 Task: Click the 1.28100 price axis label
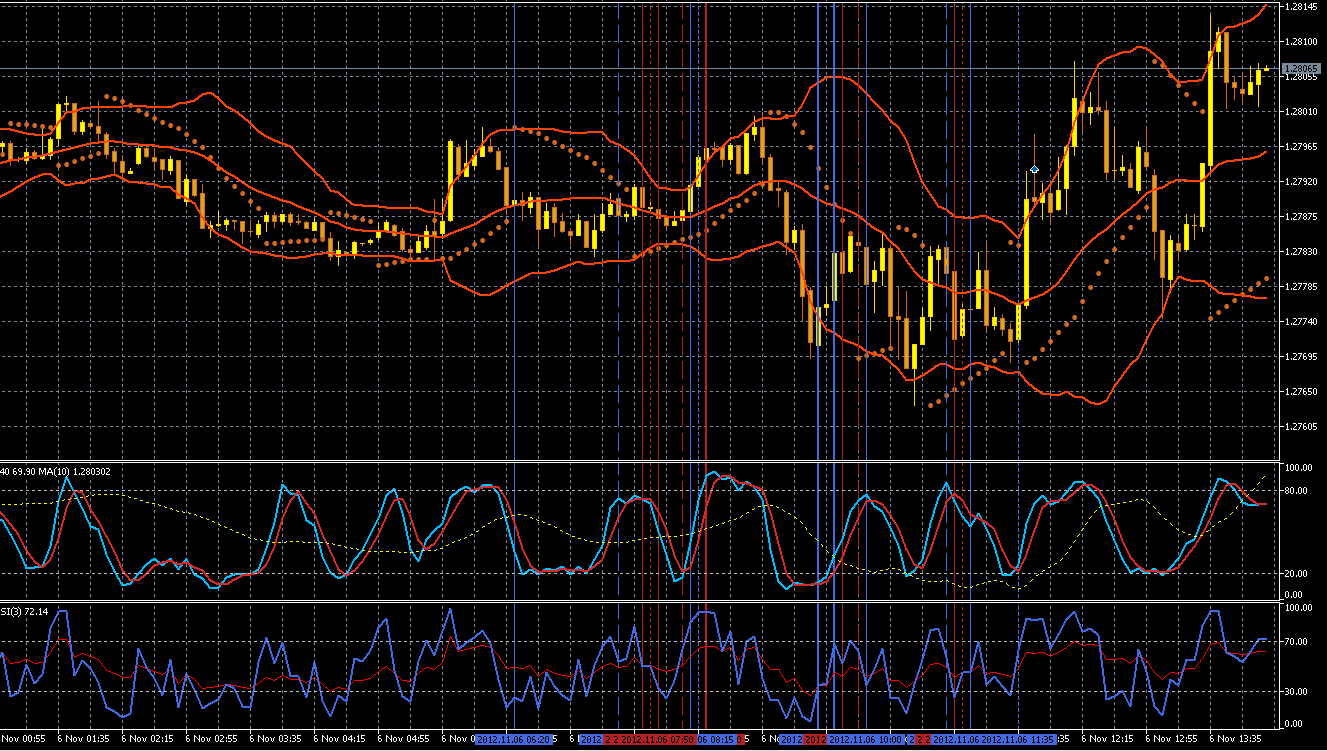pyautogui.click(x=1301, y=42)
